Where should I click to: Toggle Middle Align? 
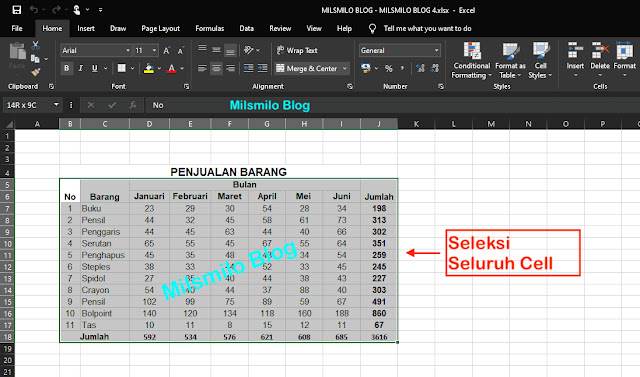(216, 50)
